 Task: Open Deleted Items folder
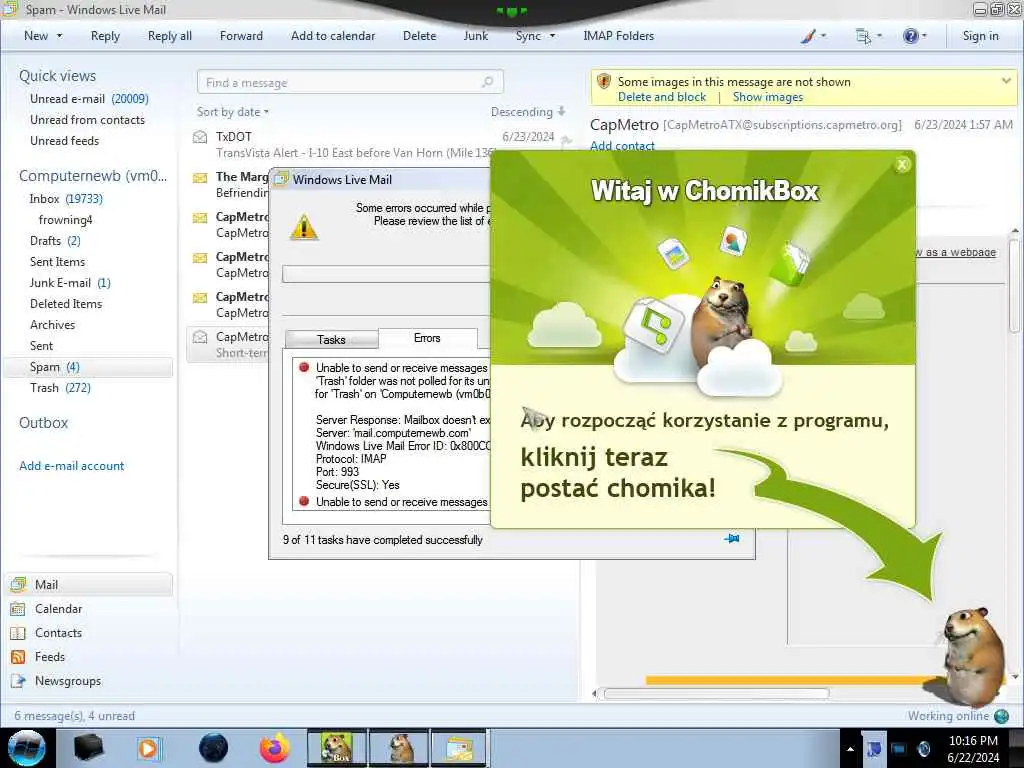click(x=66, y=304)
